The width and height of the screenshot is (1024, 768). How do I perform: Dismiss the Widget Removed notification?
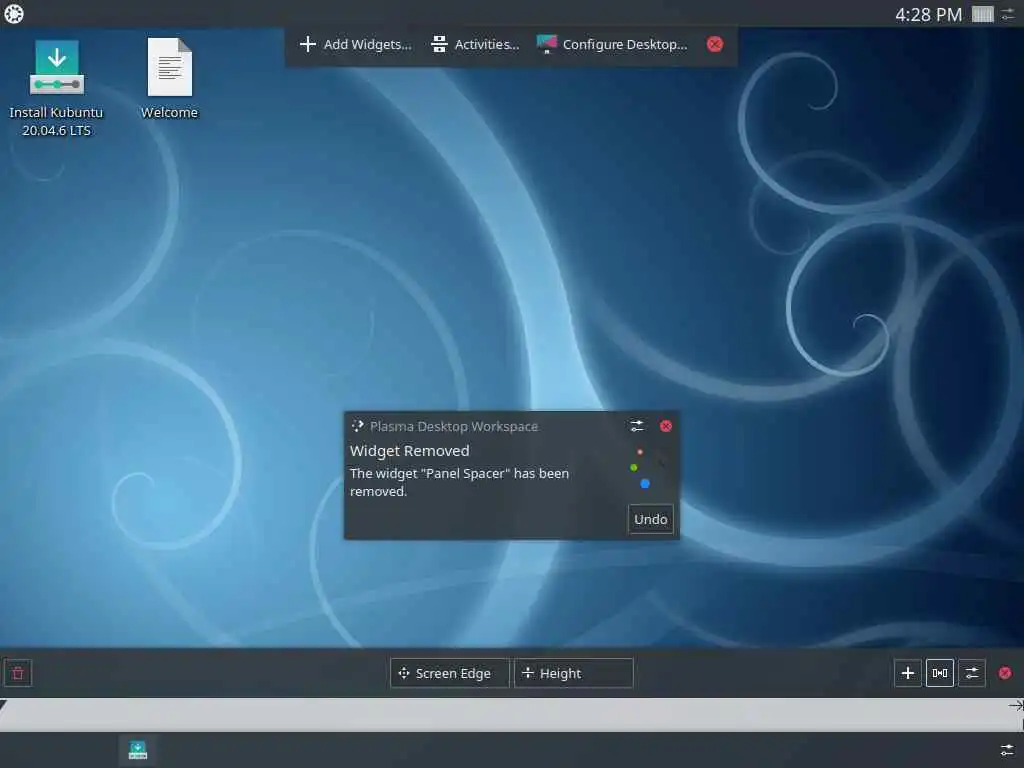pos(666,426)
